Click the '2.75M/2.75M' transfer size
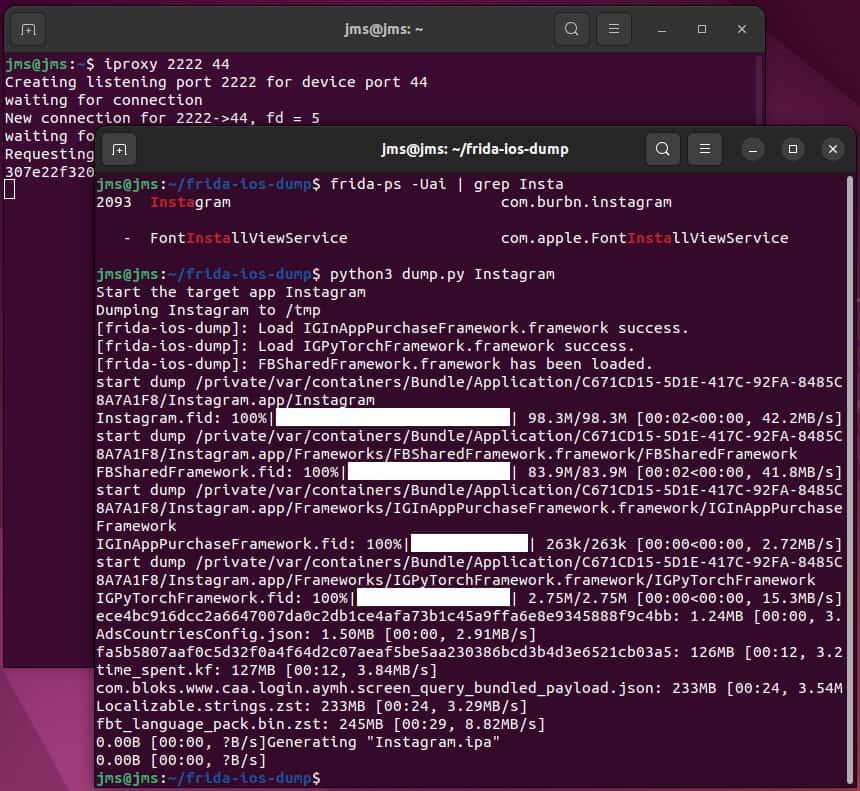Image resolution: width=860 pixels, height=791 pixels. [577, 598]
